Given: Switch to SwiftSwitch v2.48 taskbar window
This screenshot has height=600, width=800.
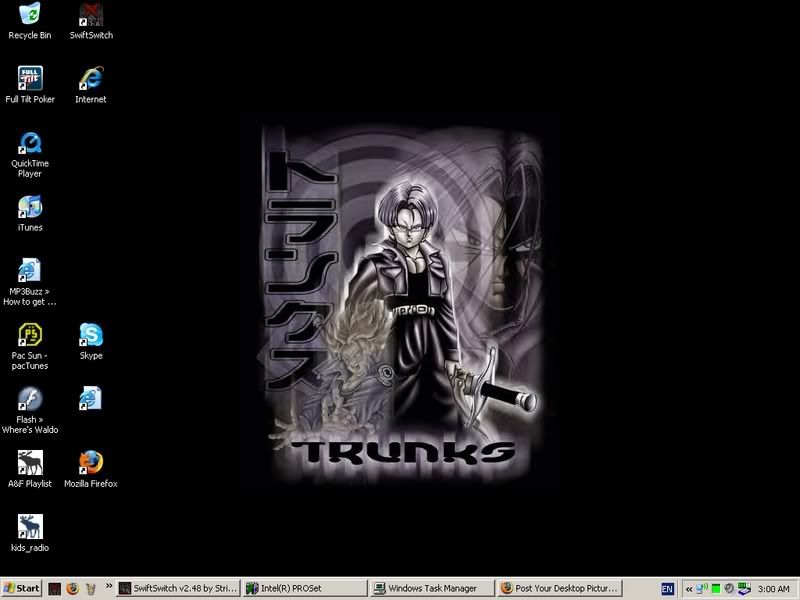Looking at the screenshot, I should click(178, 588).
